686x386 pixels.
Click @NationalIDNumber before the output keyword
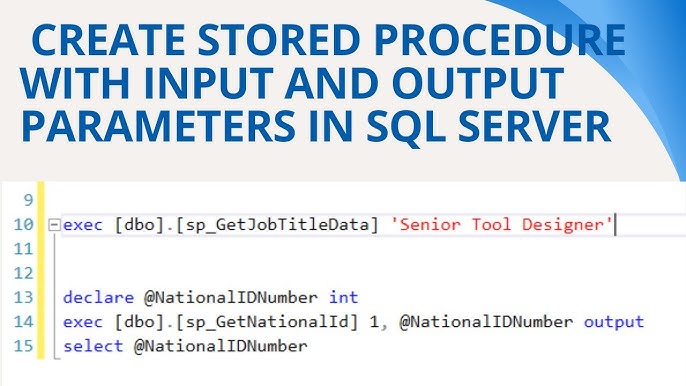point(486,322)
